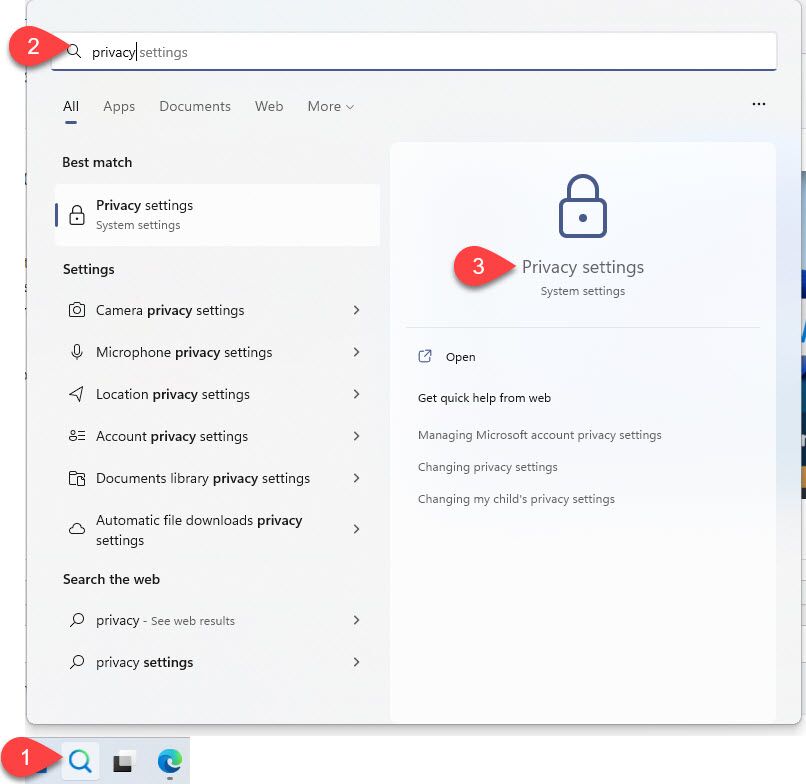Click the Open external-link icon
This screenshot has width=806, height=784.
coord(425,356)
